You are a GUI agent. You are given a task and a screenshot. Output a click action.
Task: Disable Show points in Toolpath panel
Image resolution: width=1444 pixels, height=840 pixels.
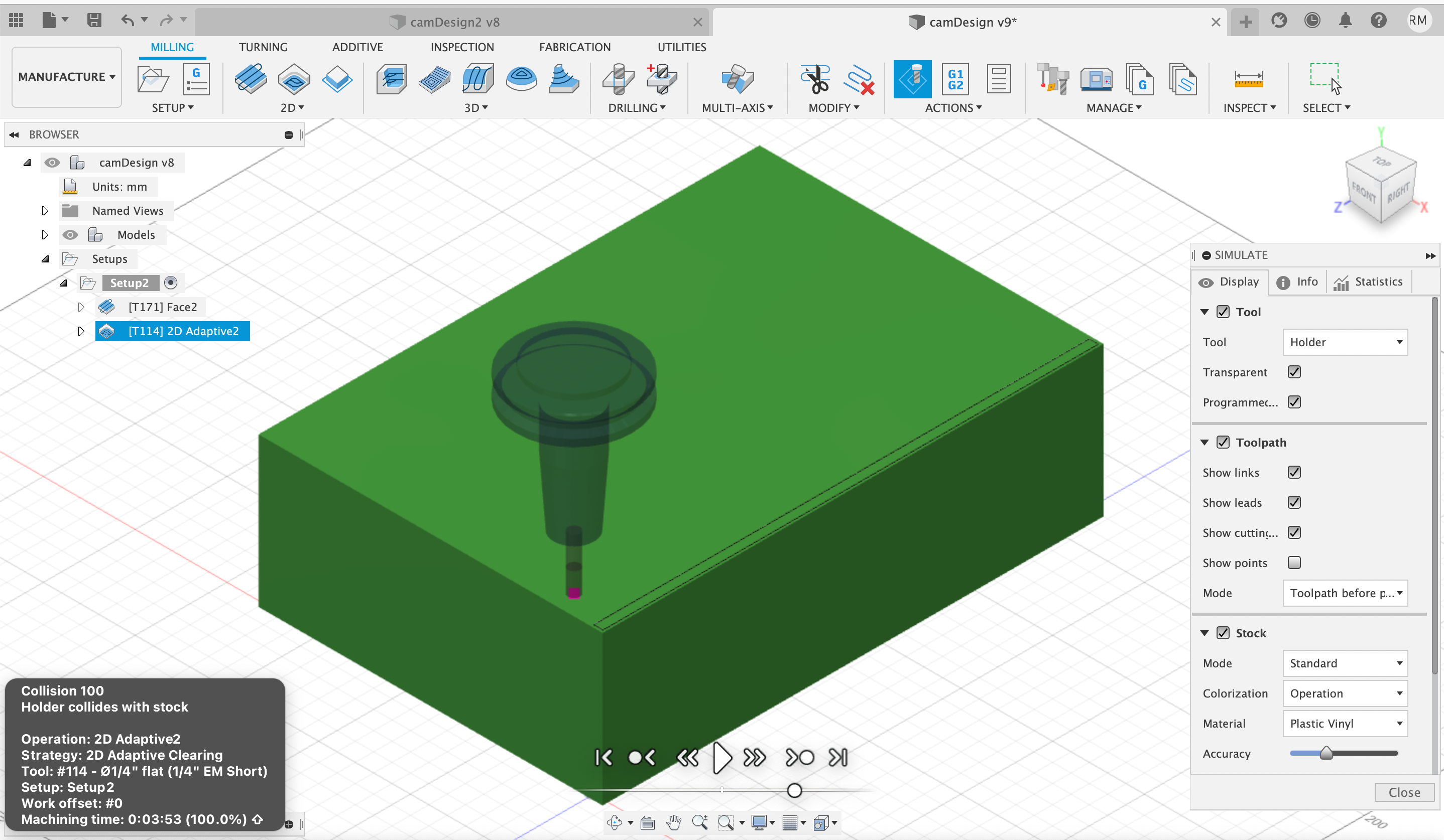[x=1294, y=562]
